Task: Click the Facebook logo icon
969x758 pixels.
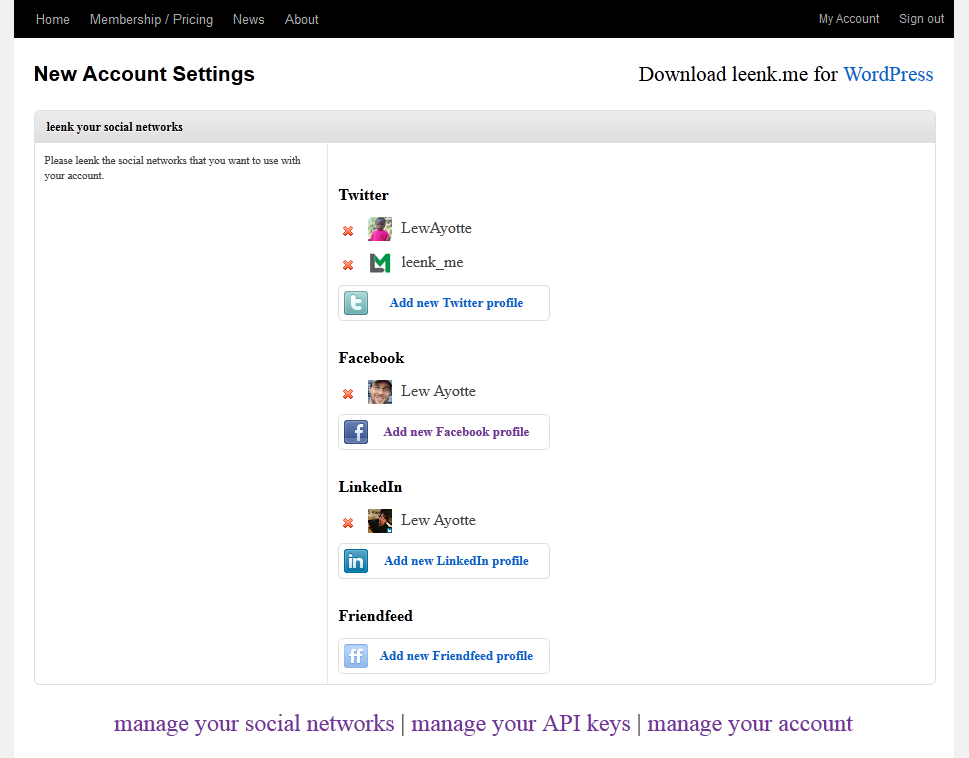Action: 356,432
